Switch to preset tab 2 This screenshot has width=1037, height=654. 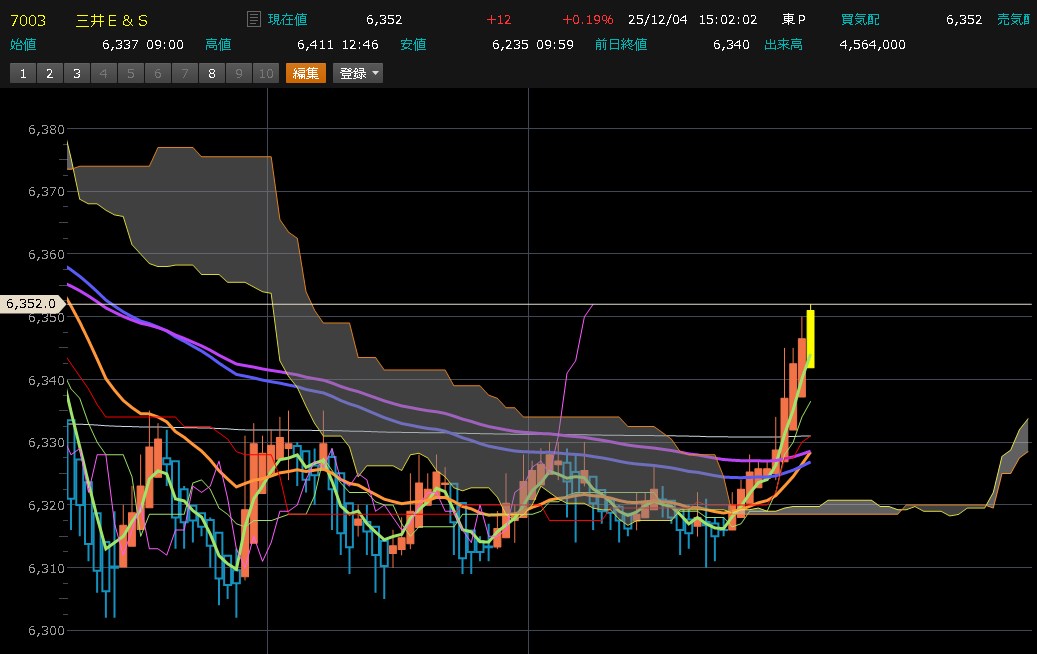point(49,73)
